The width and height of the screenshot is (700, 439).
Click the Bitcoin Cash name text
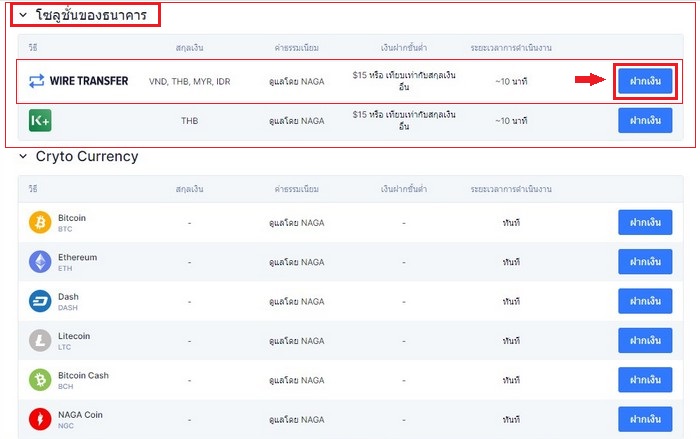[83, 375]
